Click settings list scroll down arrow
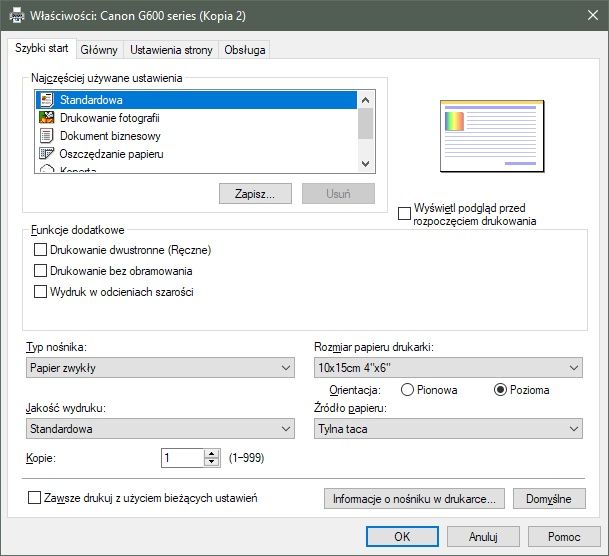Image resolution: width=609 pixels, height=556 pixels. coord(365,163)
